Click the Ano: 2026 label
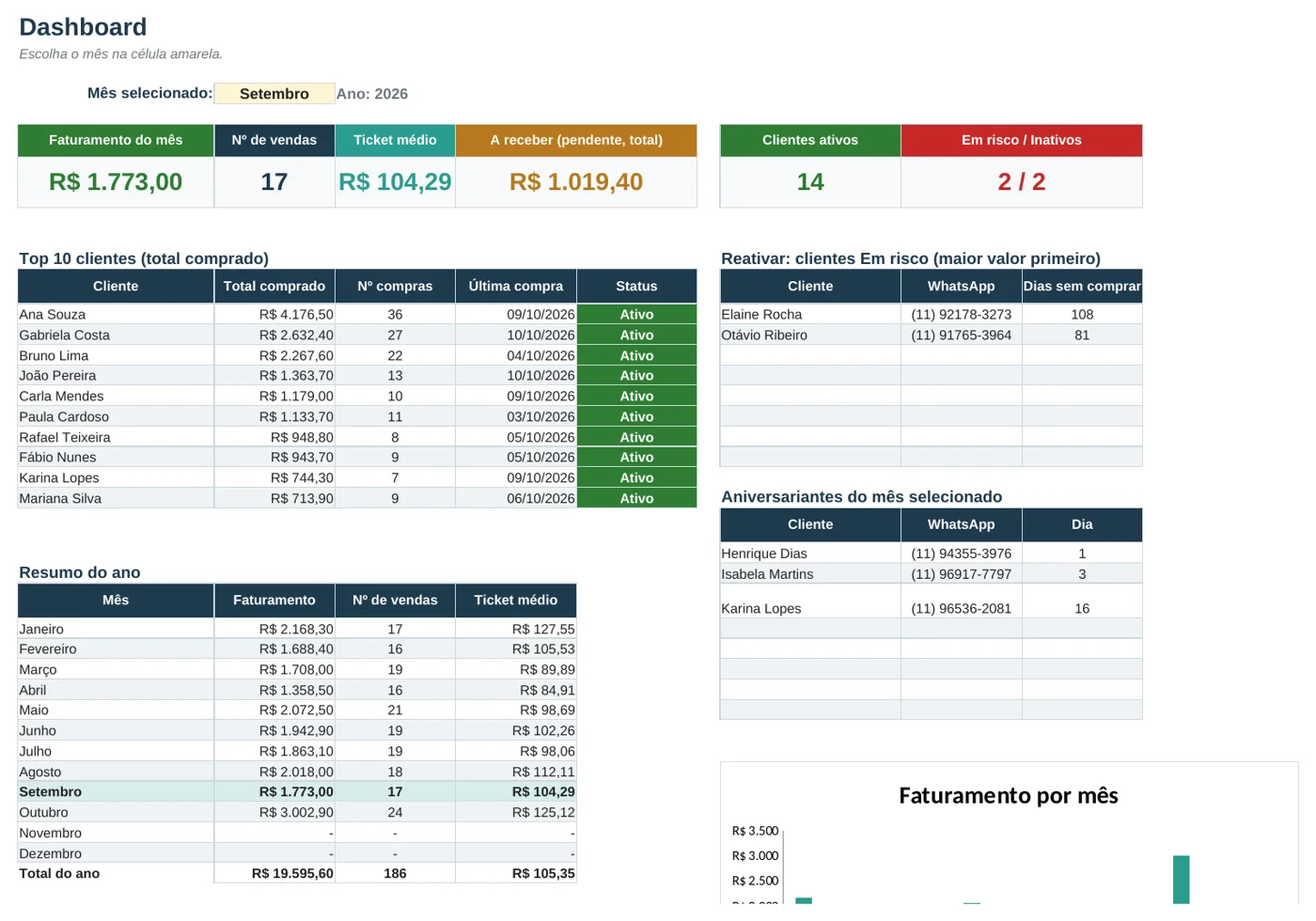Viewport: 1316px width, 921px height. [372, 94]
